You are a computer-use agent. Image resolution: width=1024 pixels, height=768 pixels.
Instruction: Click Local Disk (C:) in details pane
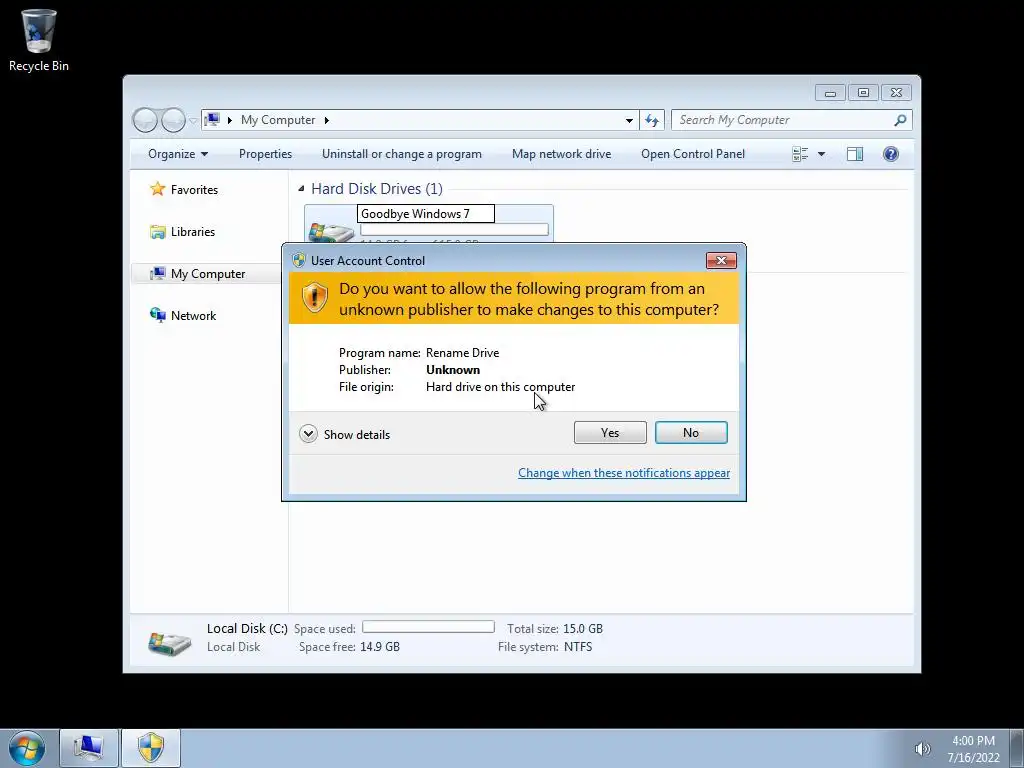tap(247, 628)
